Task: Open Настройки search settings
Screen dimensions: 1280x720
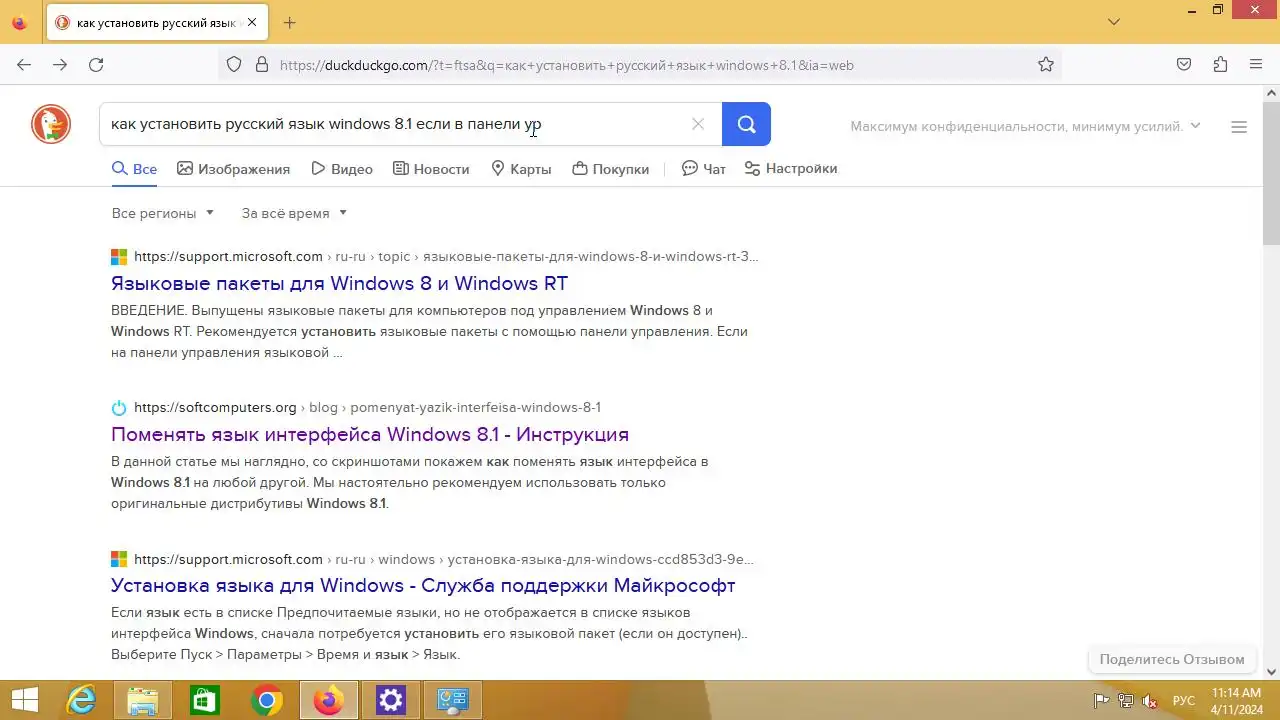Action: pyautogui.click(x=791, y=169)
